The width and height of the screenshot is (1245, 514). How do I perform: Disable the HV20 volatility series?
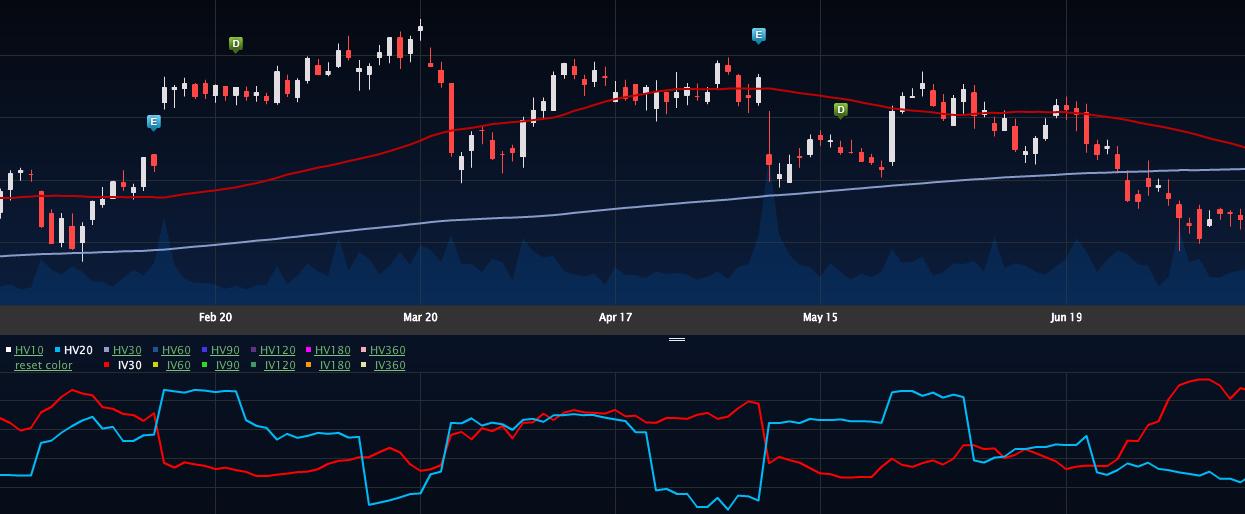[78, 350]
